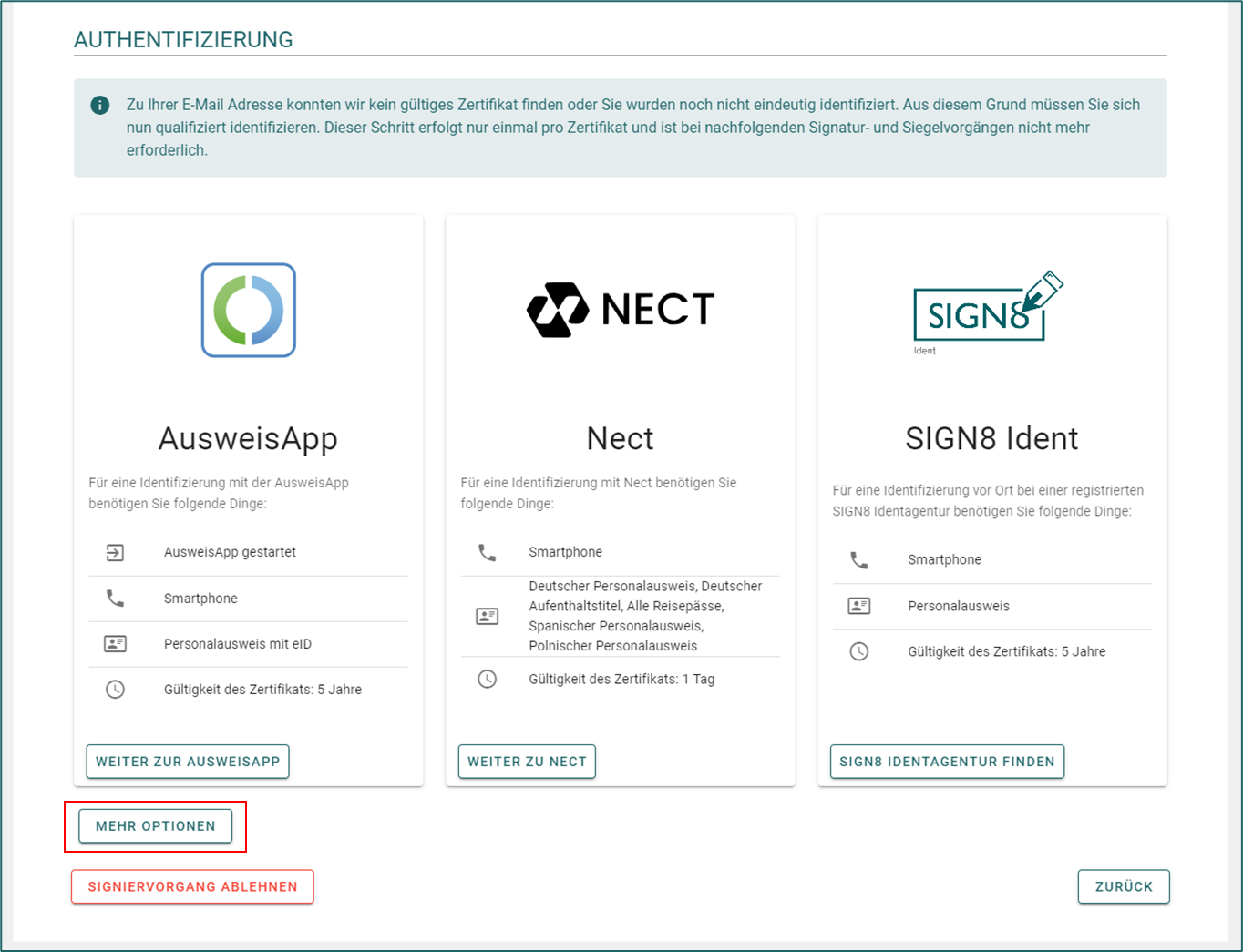This screenshot has width=1243, height=952.
Task: Click the AusweisApp logo icon
Action: [x=249, y=311]
